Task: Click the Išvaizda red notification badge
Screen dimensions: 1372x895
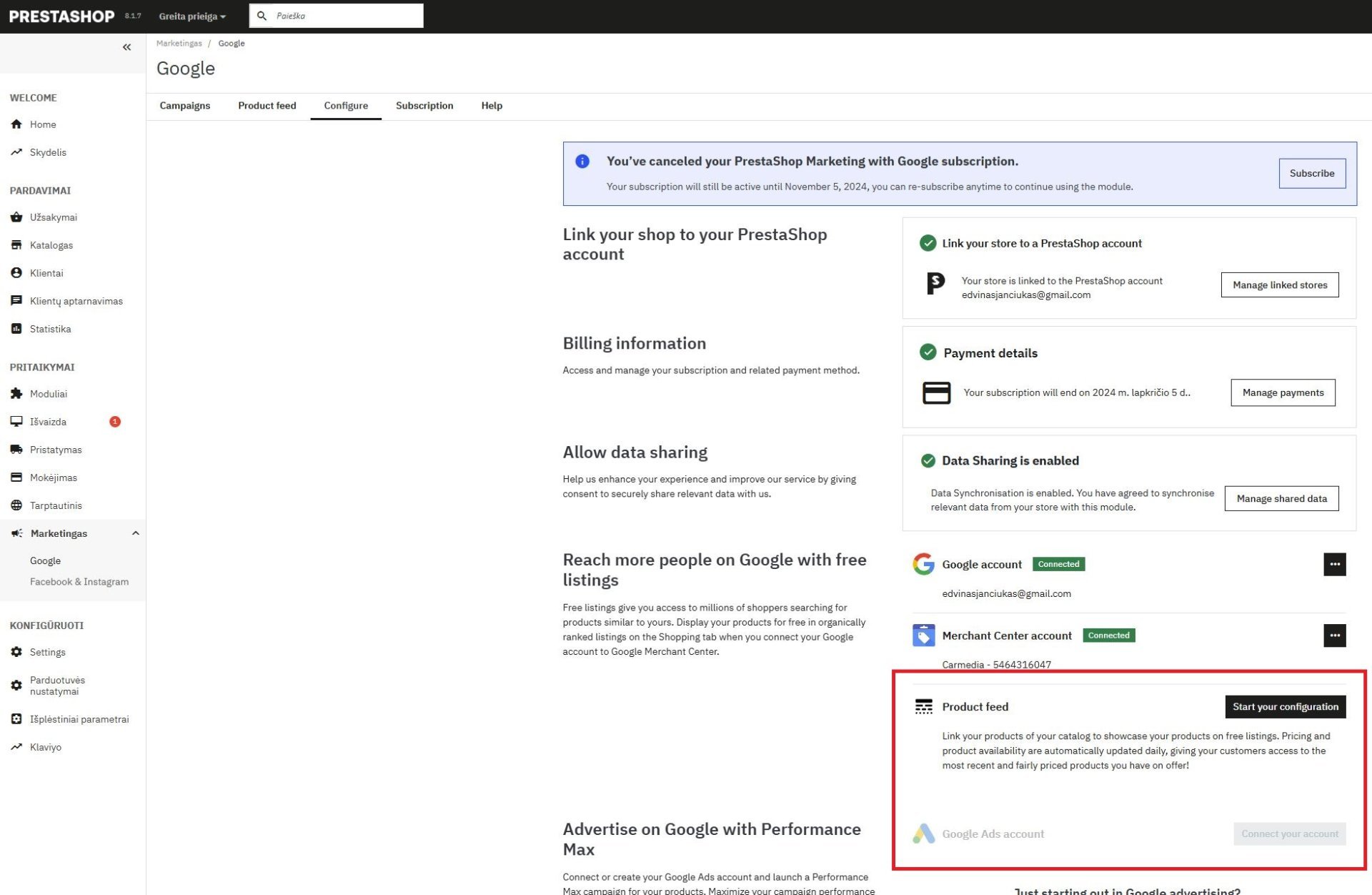Action: click(x=115, y=422)
